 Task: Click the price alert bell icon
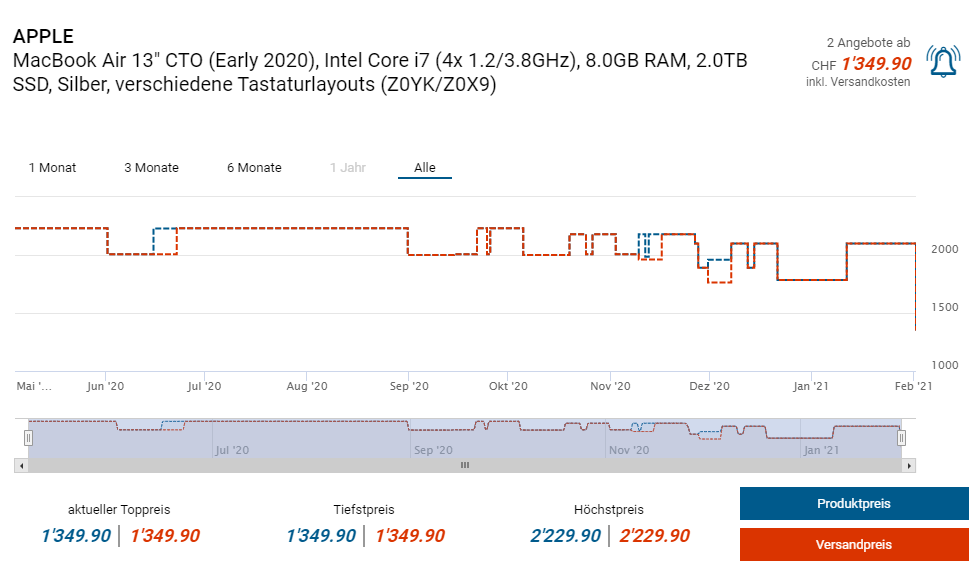click(x=944, y=62)
